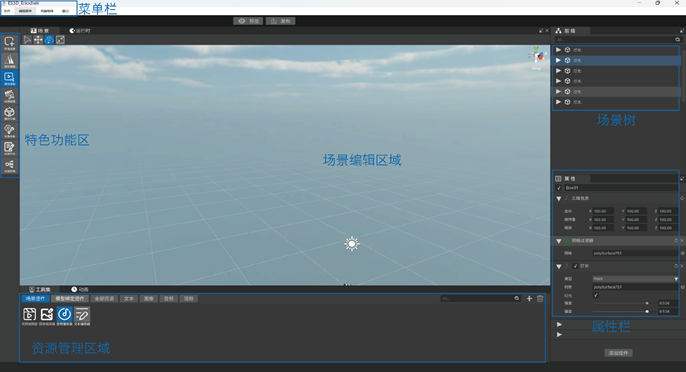This screenshot has width=686, height=372.
Task: Click cube icon of the blue selected hierarchy row
Action: click(567, 60)
